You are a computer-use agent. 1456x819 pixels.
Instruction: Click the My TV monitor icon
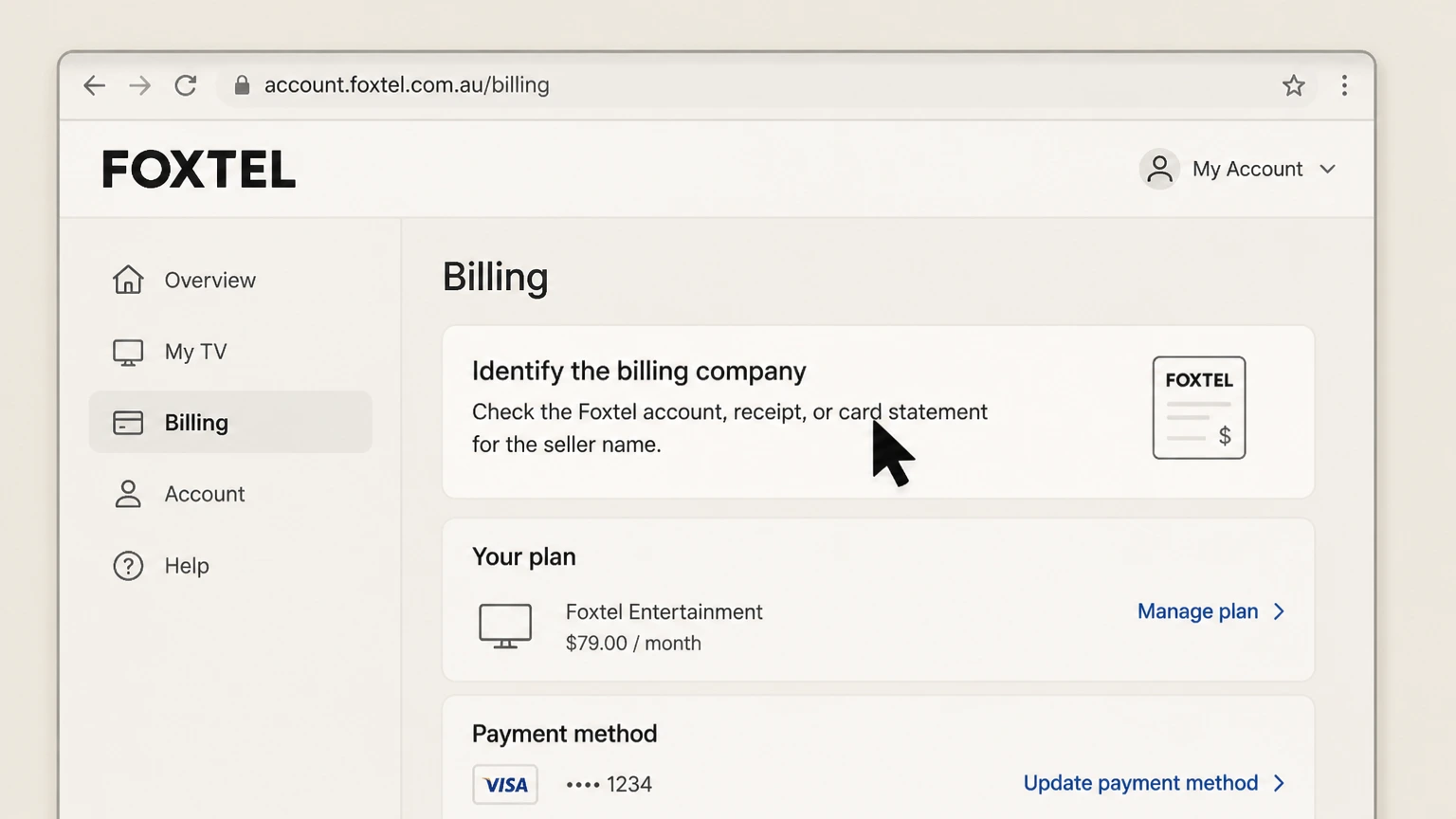pos(128,352)
